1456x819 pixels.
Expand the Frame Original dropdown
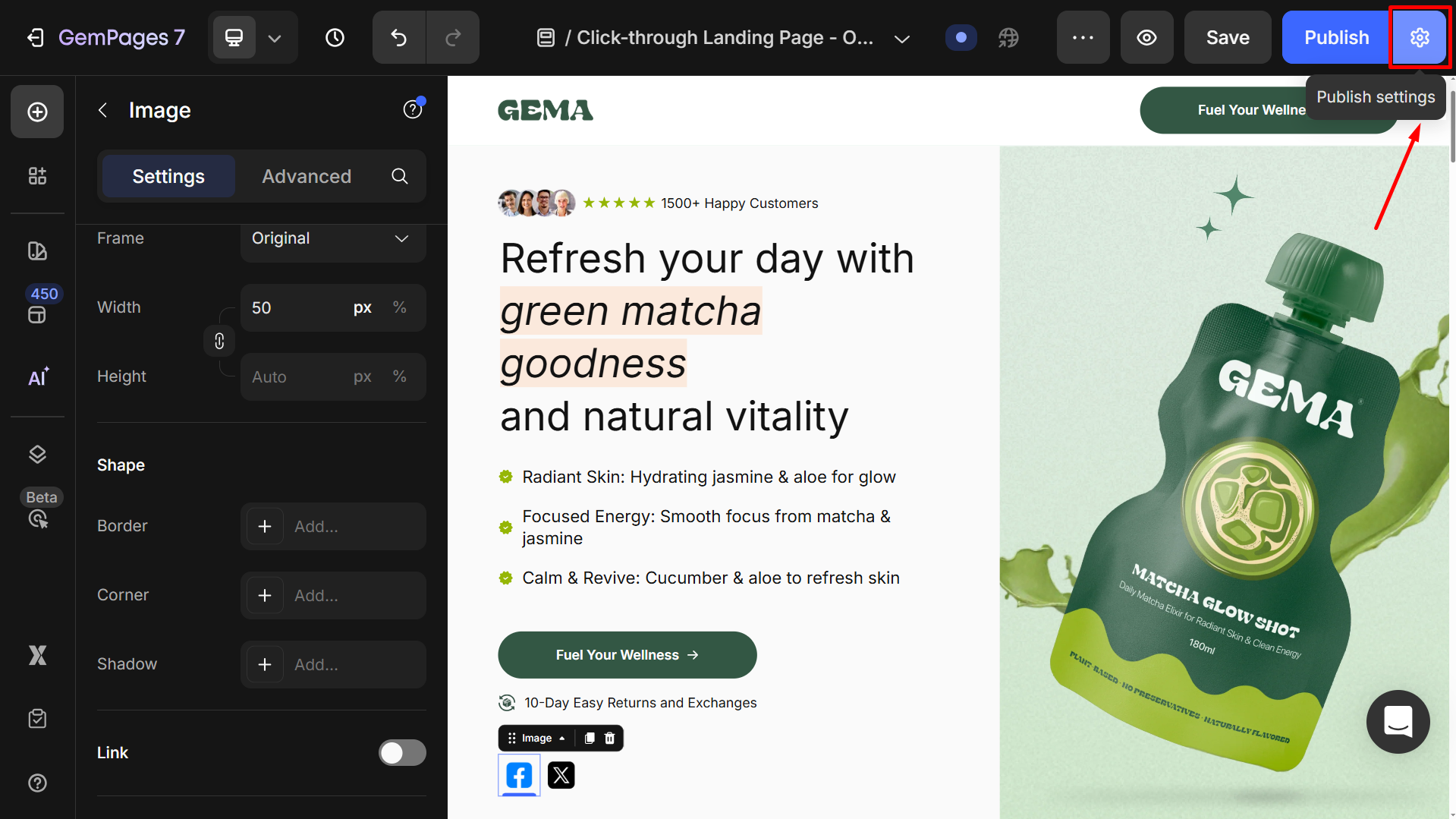tap(333, 238)
